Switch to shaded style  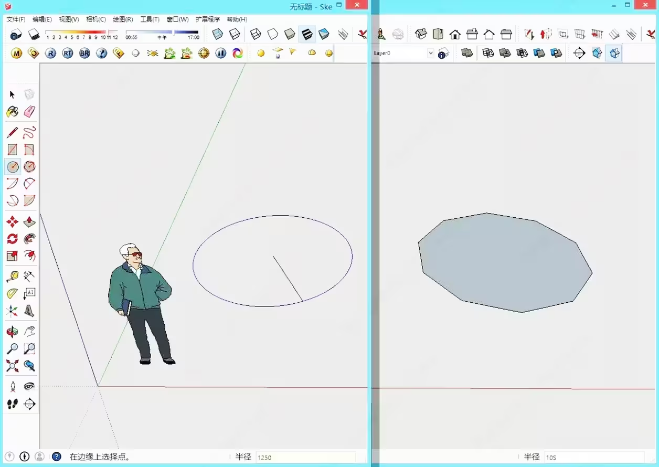point(290,34)
